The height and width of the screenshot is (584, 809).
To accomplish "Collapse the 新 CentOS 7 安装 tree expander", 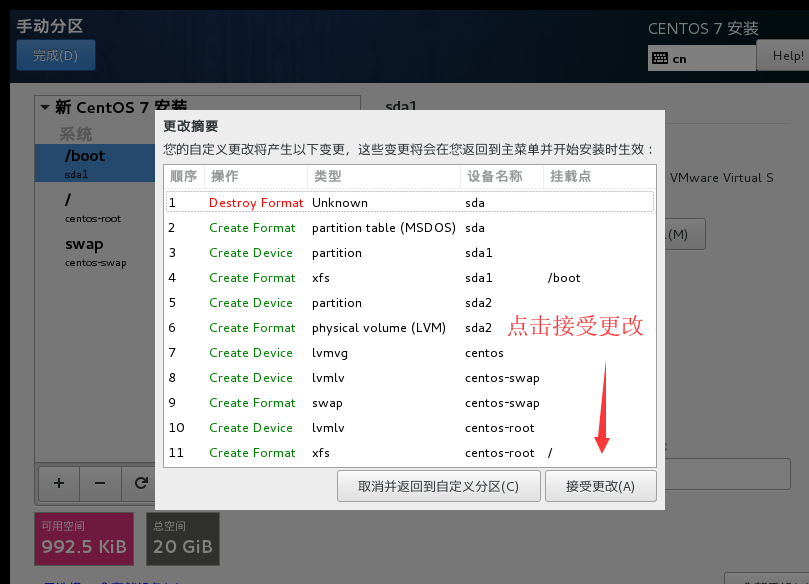I will [45, 107].
